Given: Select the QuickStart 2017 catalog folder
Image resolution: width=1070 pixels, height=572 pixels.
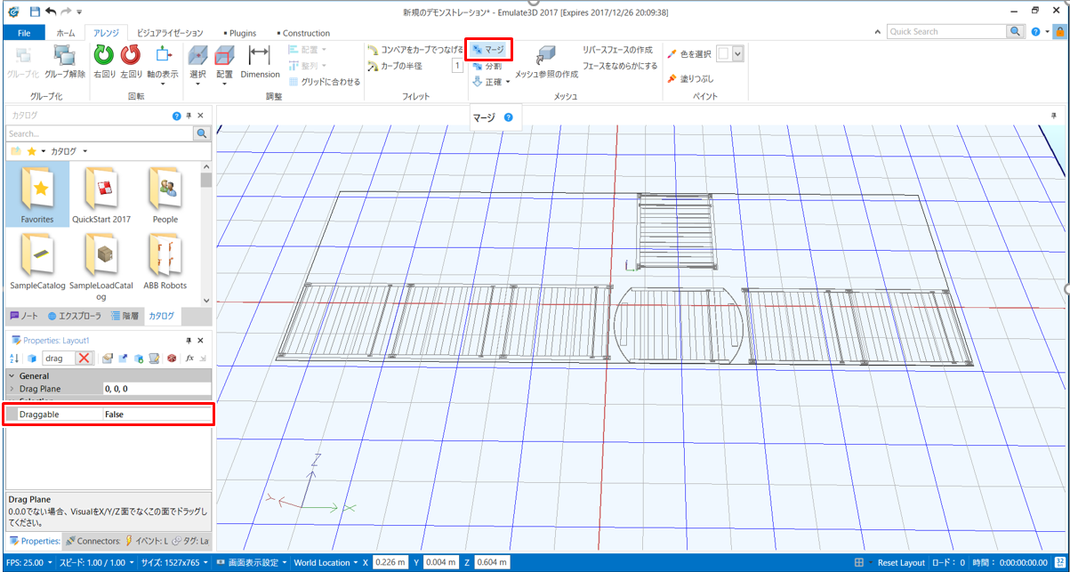Looking at the screenshot, I should pos(101,195).
